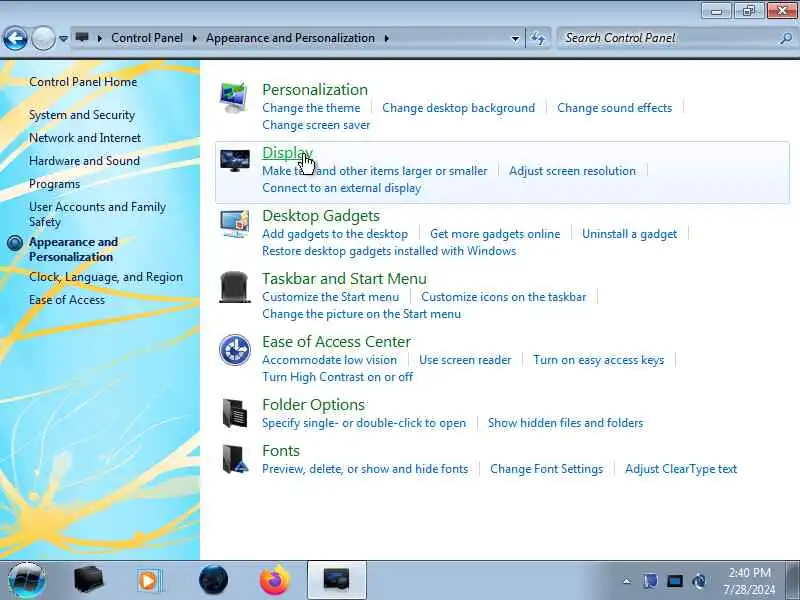Click Change screen saver
The image size is (800, 600).
[316, 125]
